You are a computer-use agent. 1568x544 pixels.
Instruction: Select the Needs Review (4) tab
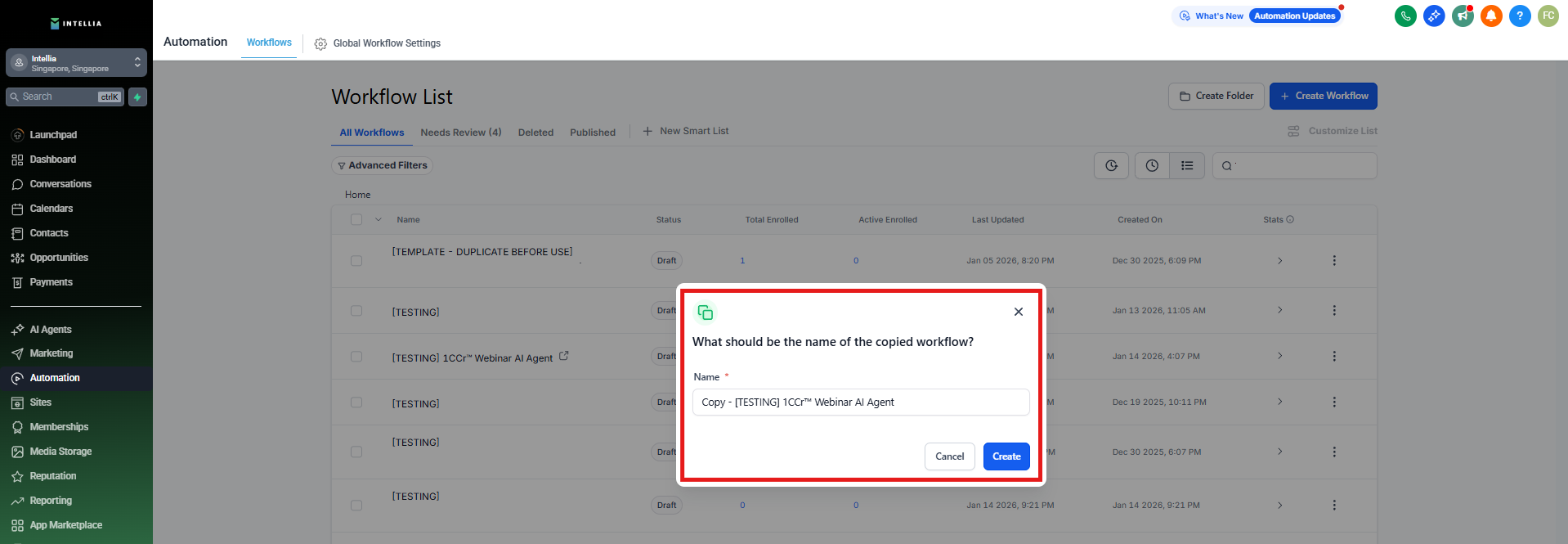coord(461,133)
